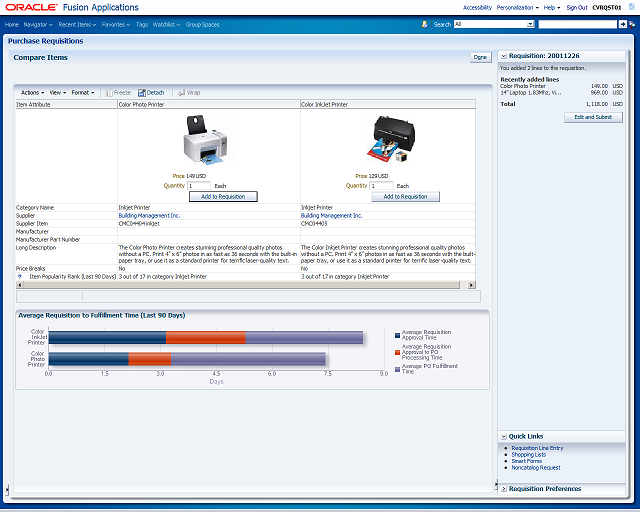Open the Actions dropdown menu
Screen dimensions: 640x512
click(32, 93)
